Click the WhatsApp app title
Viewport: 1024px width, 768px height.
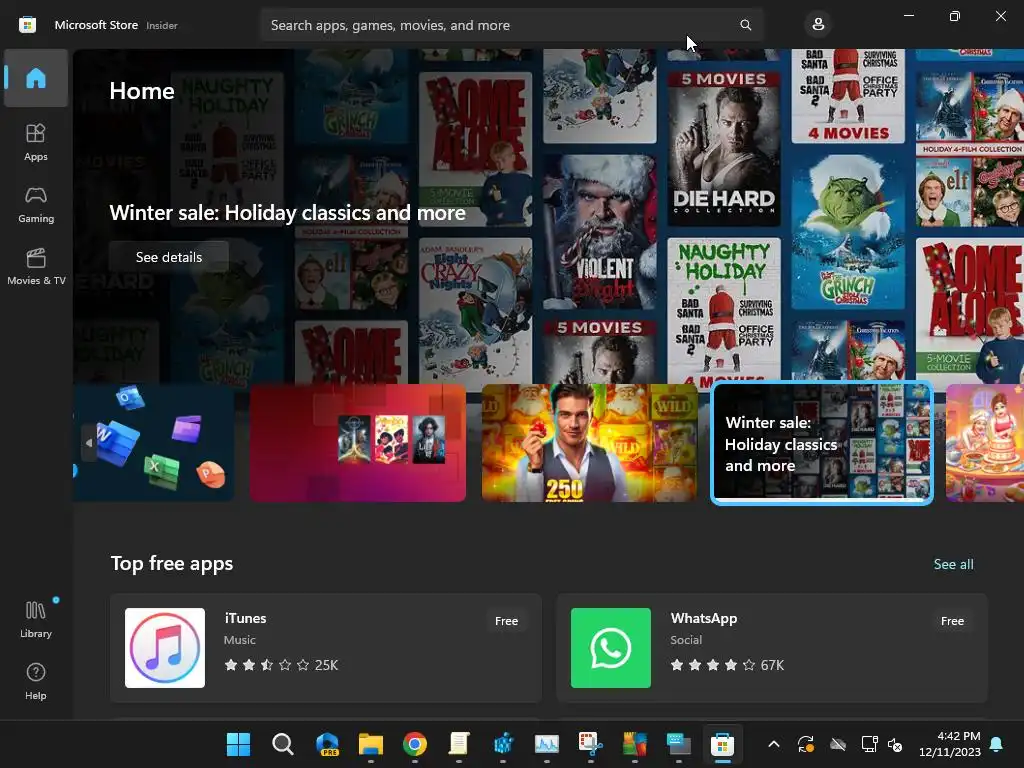(x=703, y=618)
